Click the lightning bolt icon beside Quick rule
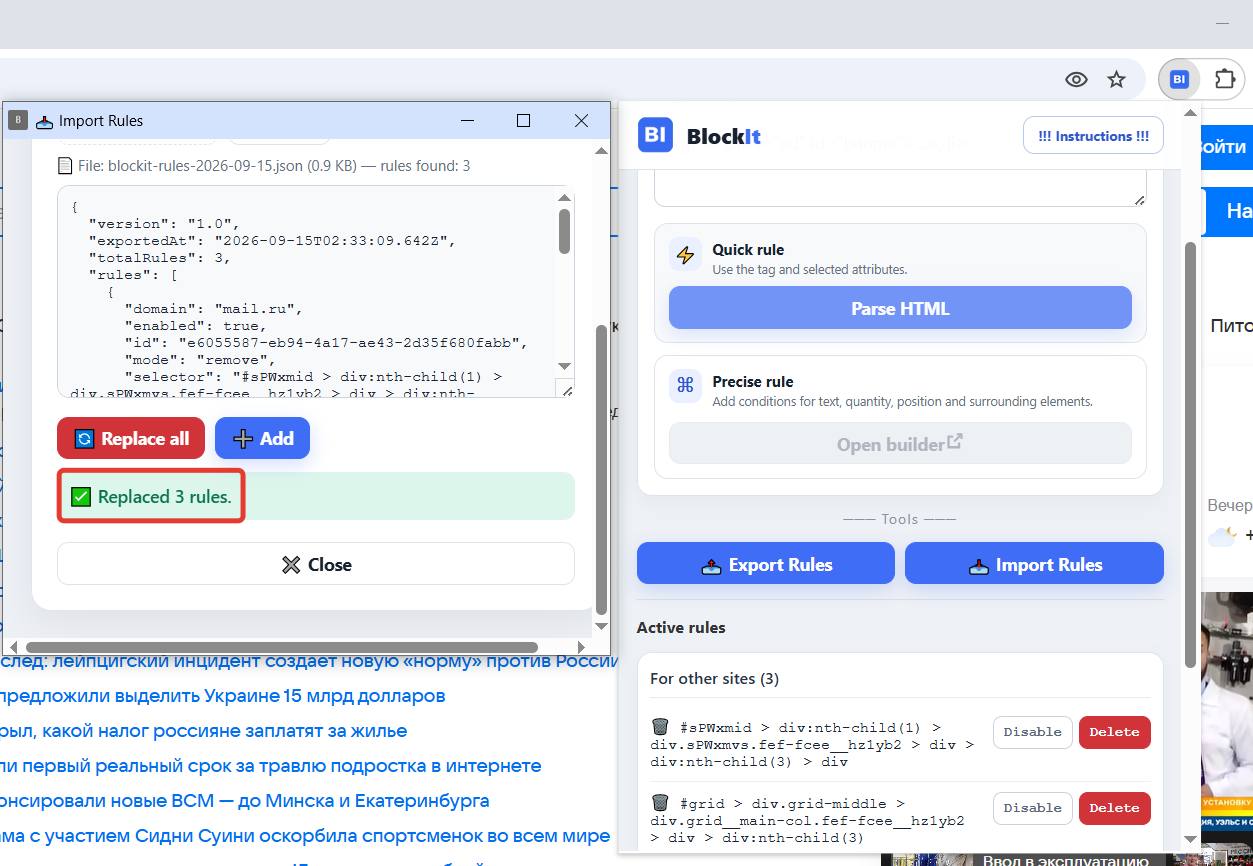Image resolution: width=1253 pixels, height=866 pixels. [x=685, y=256]
